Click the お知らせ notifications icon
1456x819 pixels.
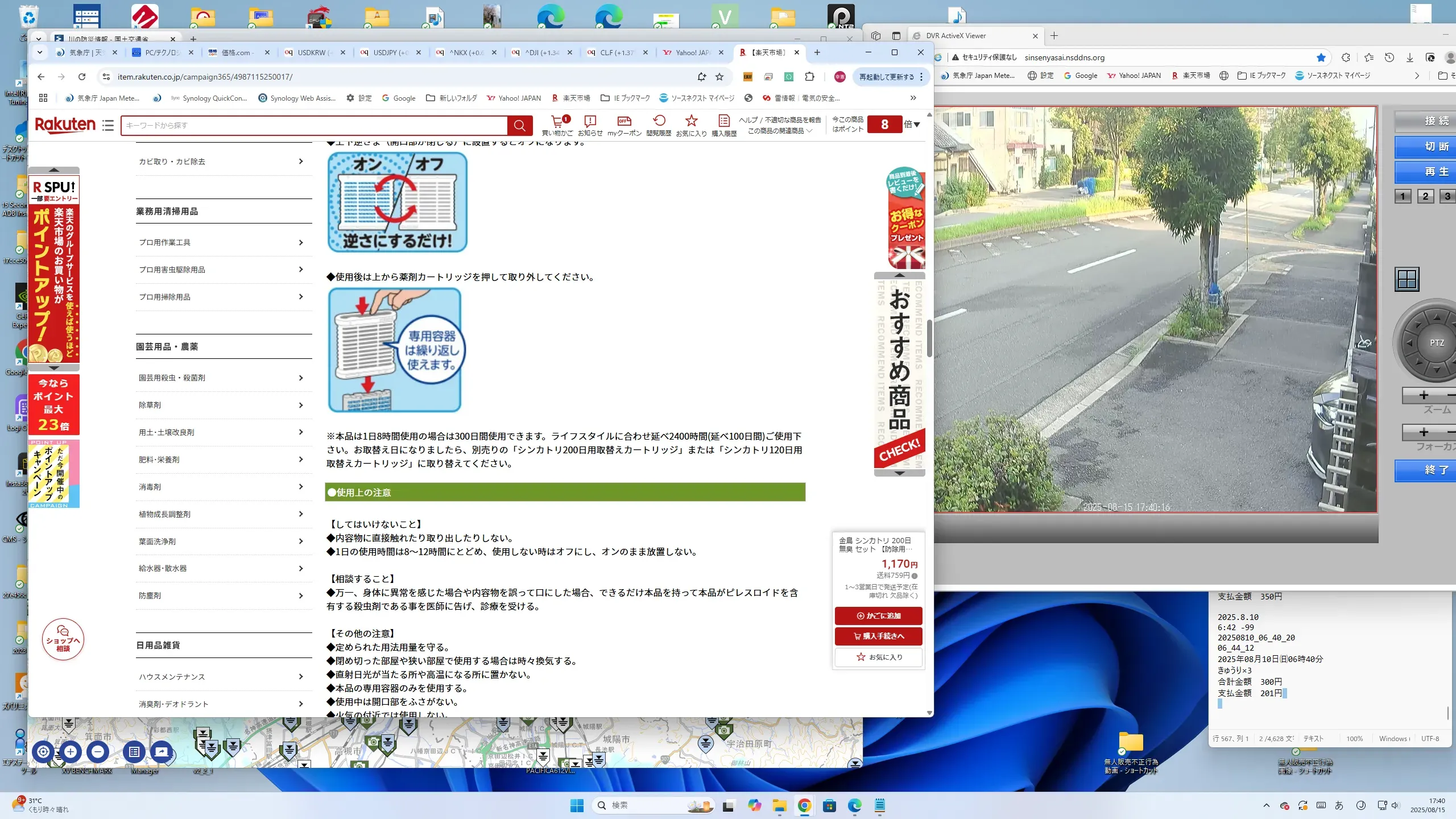click(x=590, y=122)
